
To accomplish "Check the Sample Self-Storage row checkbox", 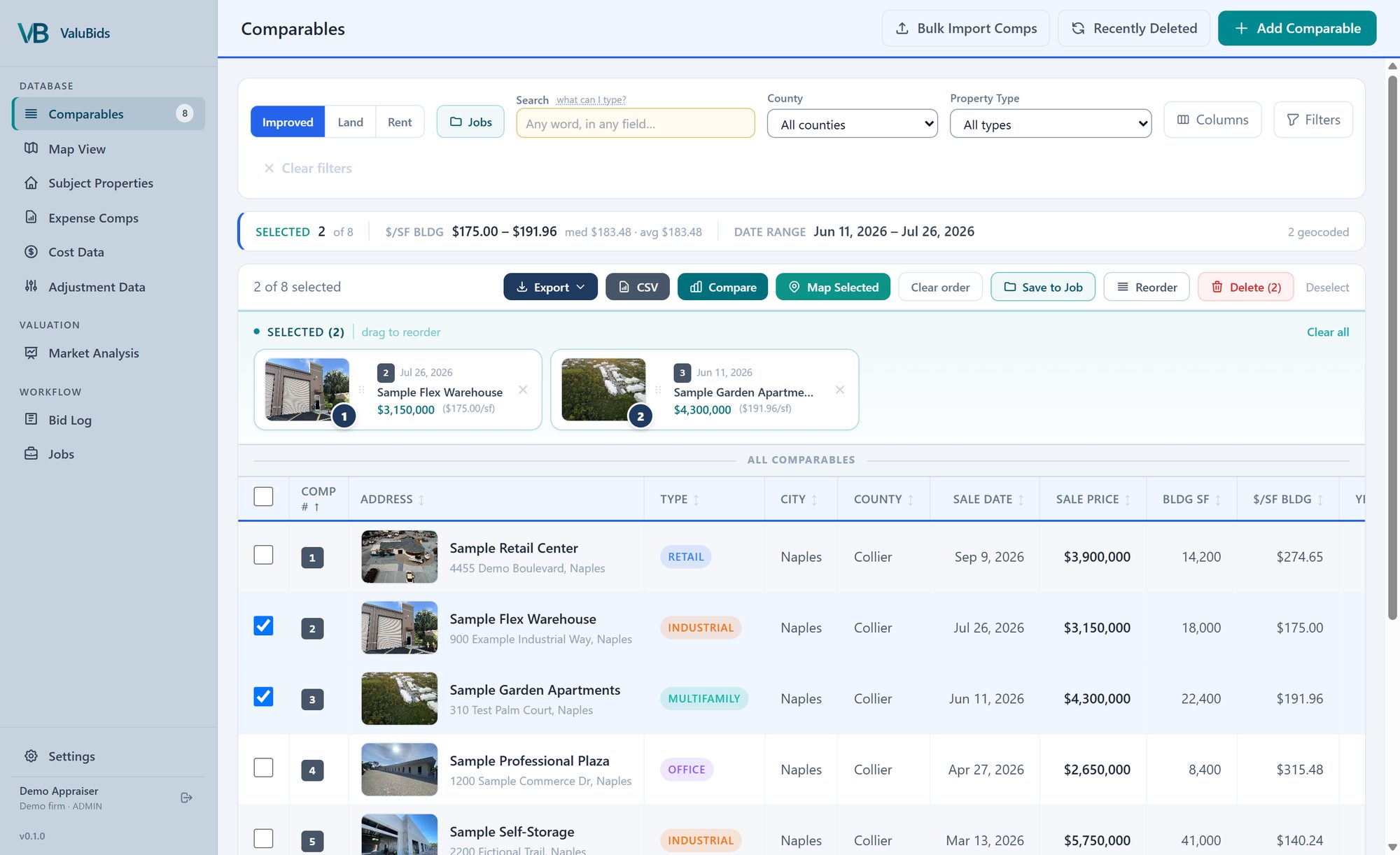I will (x=263, y=838).
